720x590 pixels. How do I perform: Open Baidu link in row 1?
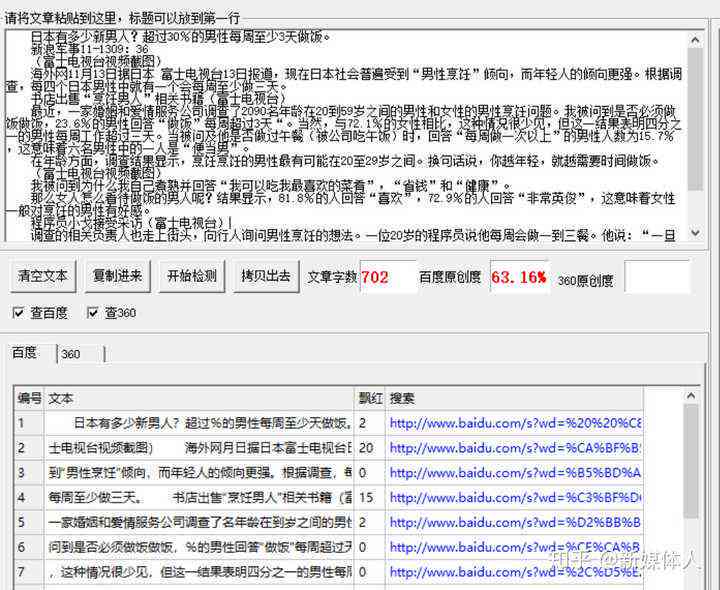(x=515, y=423)
